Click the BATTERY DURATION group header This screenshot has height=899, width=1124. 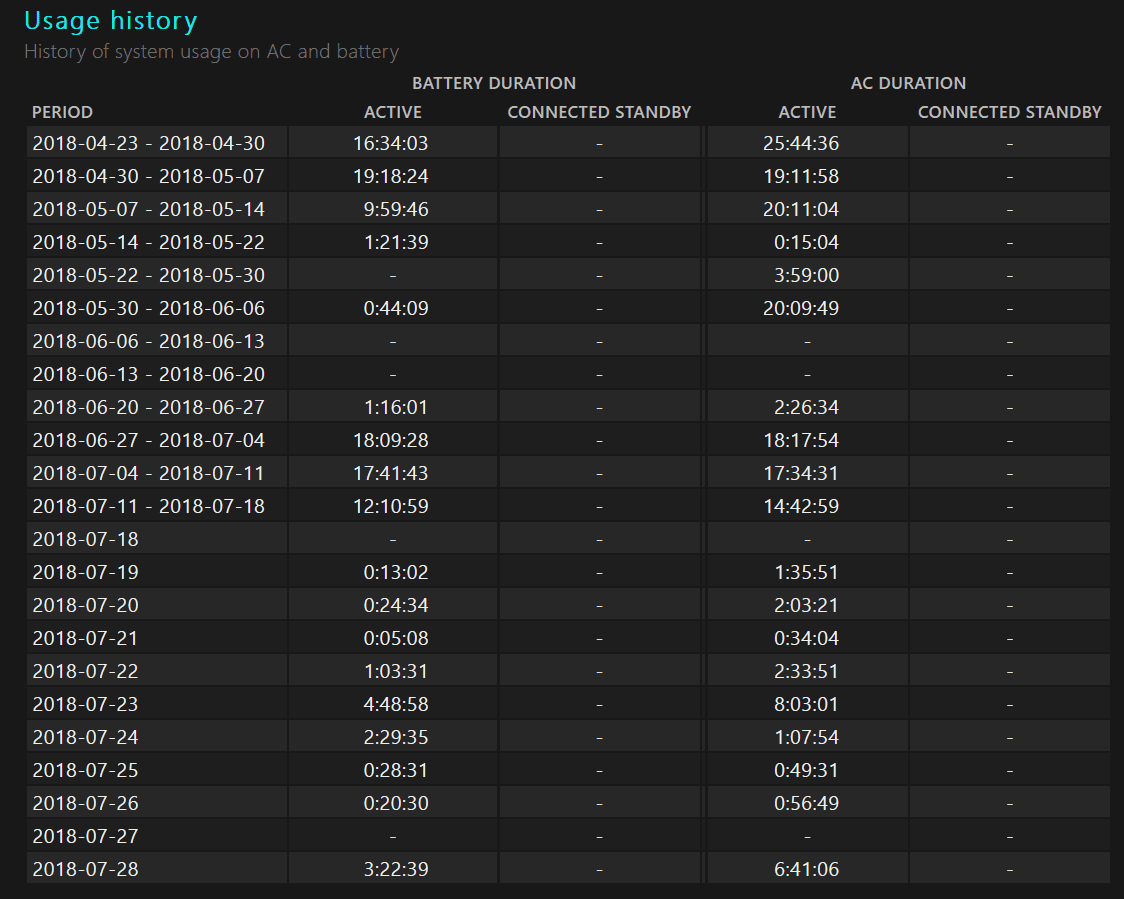tap(493, 83)
